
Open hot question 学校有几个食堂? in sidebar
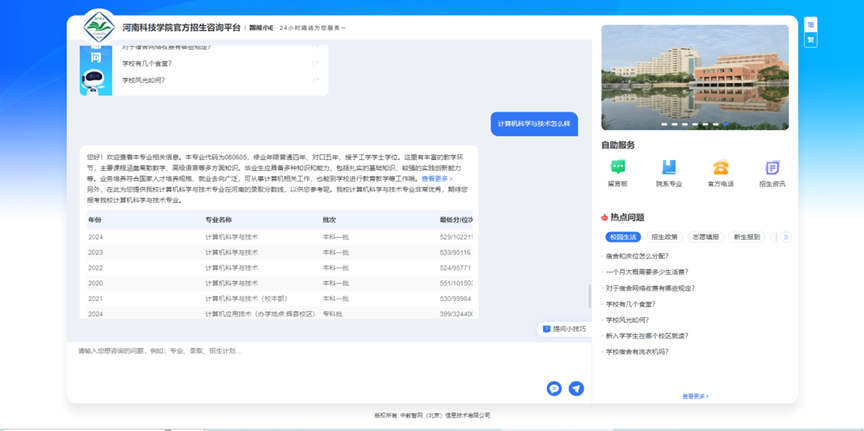pos(630,304)
